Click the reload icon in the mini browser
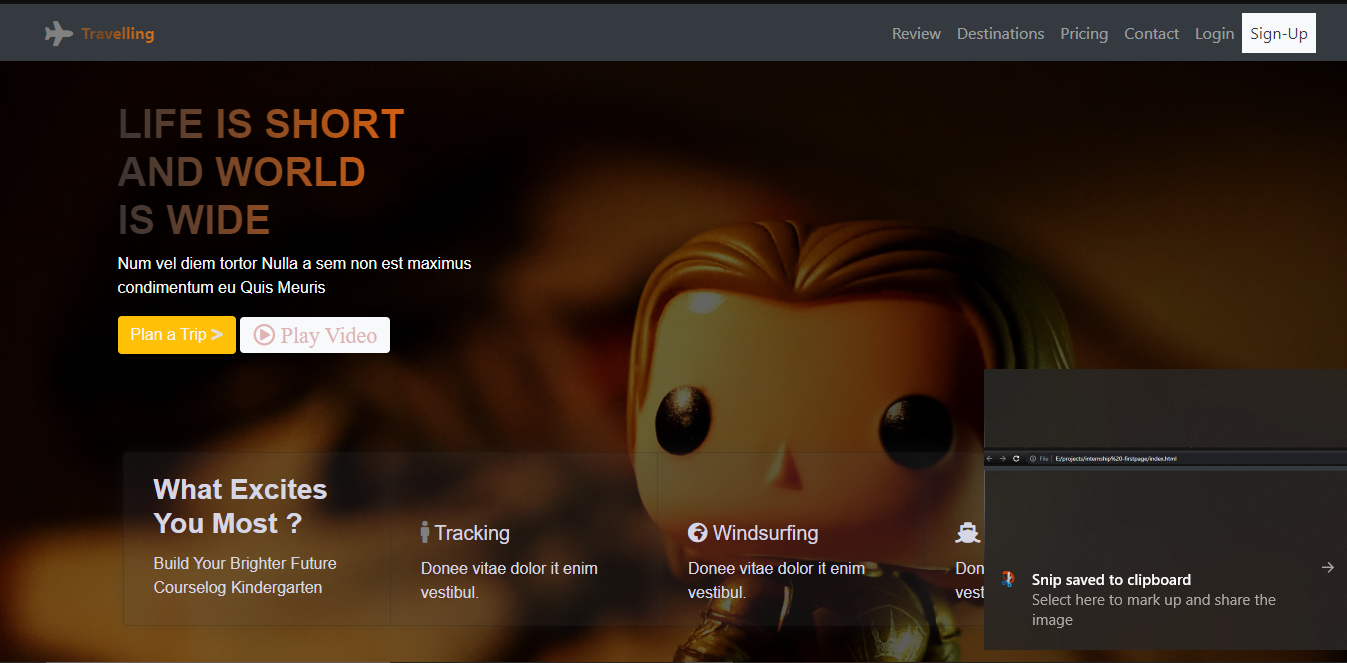The image size is (1347, 663). pos(1017,458)
